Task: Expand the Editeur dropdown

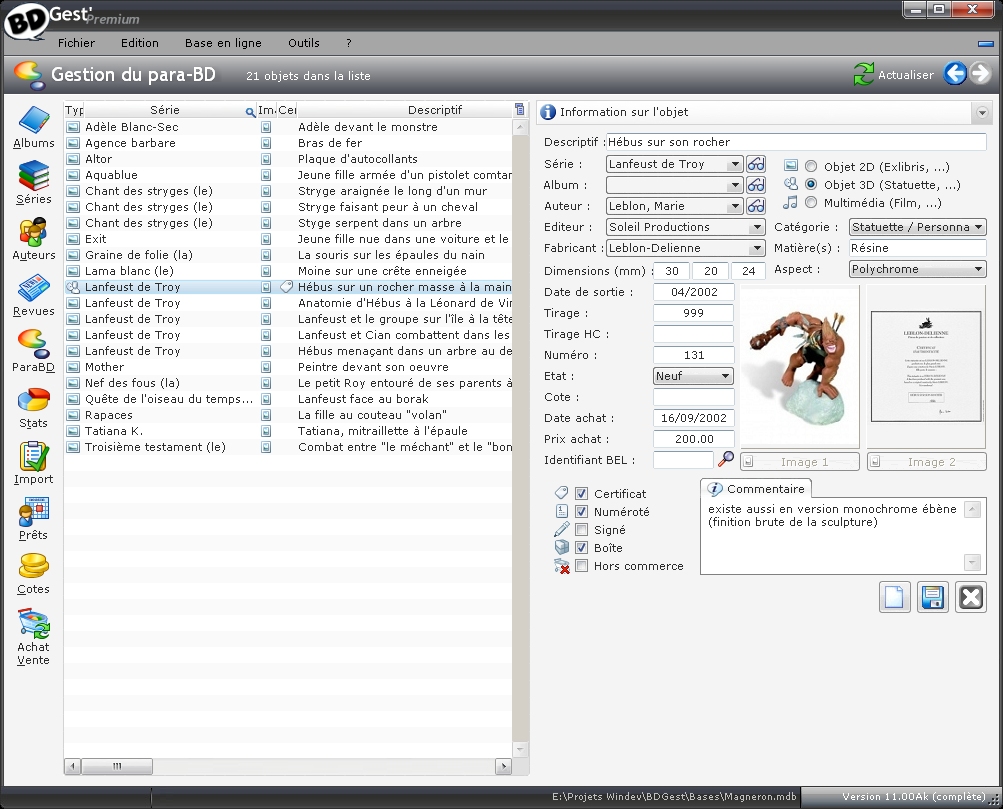Action: 756,227
